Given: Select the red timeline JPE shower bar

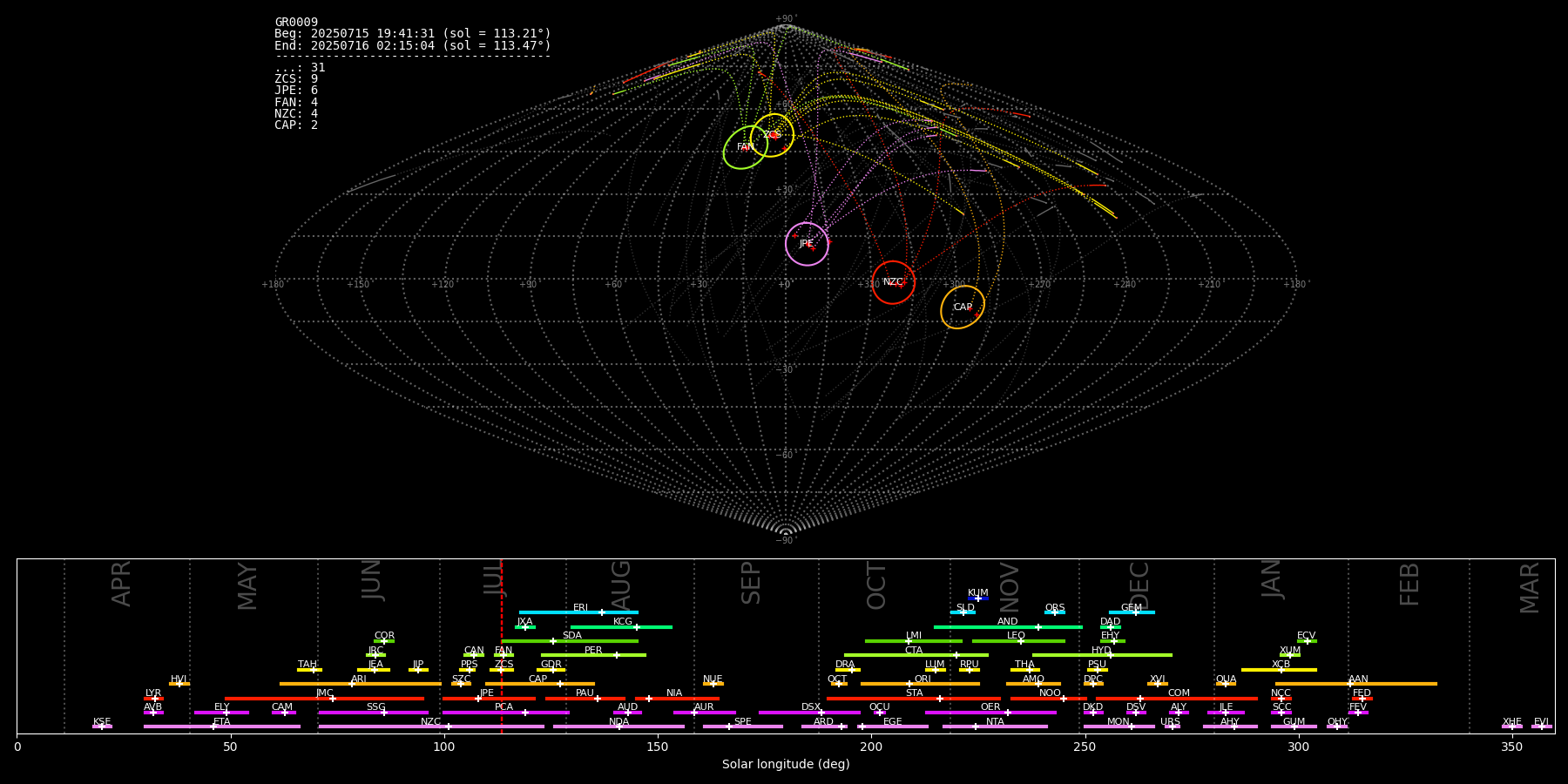Looking at the screenshot, I should pos(489,698).
